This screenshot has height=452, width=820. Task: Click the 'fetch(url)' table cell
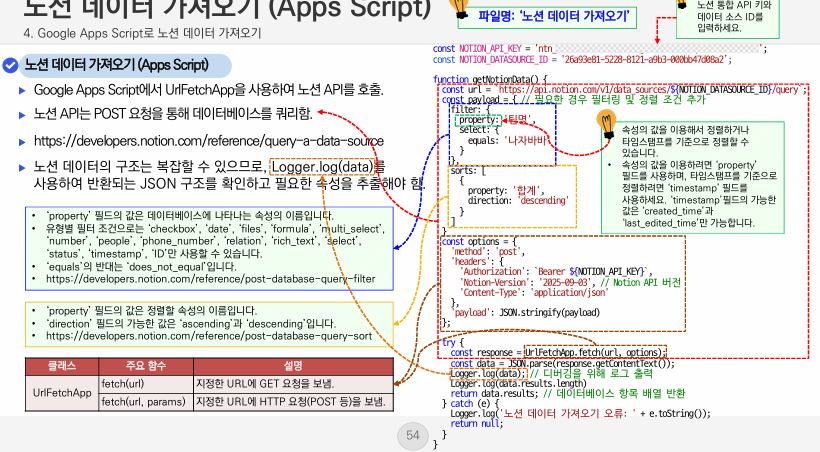pyautogui.click(x=146, y=384)
